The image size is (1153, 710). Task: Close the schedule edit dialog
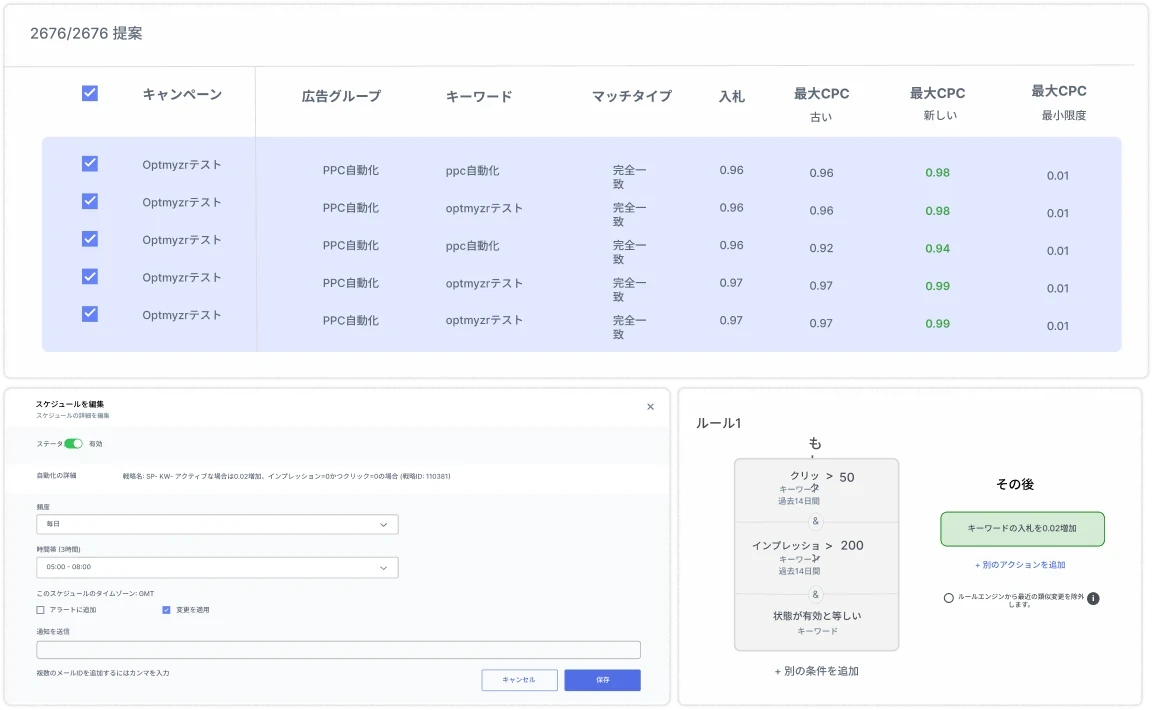pyautogui.click(x=650, y=406)
